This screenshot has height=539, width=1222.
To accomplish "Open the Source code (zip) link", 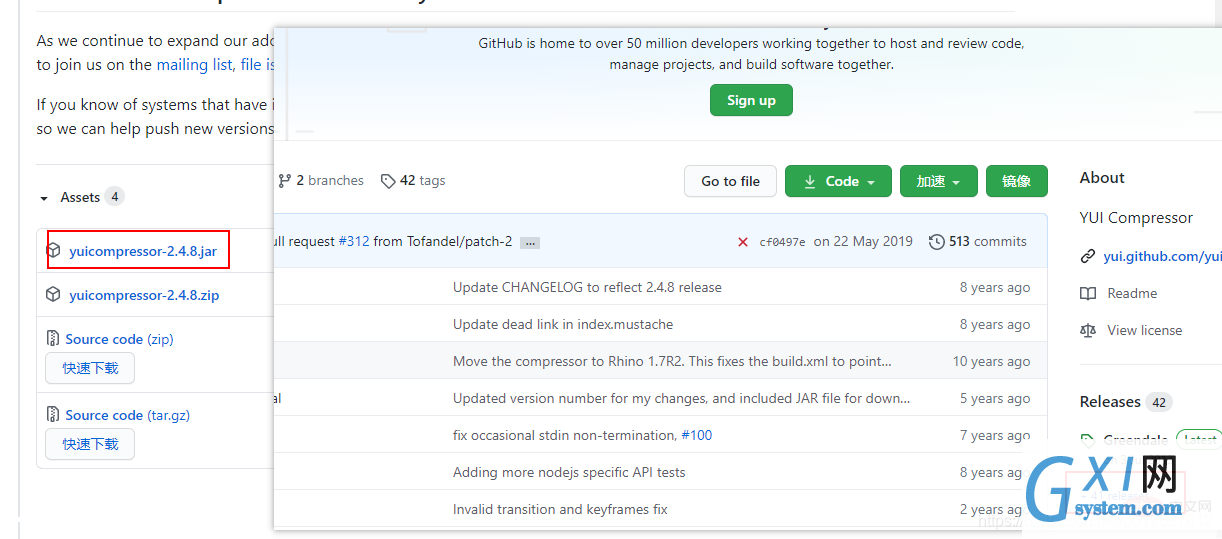I will pyautogui.click(x=119, y=339).
